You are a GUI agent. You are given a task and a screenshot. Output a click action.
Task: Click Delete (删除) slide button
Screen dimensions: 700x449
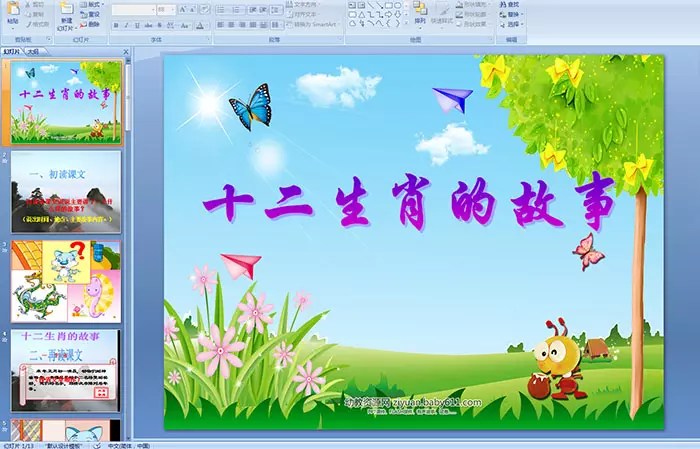[90, 24]
